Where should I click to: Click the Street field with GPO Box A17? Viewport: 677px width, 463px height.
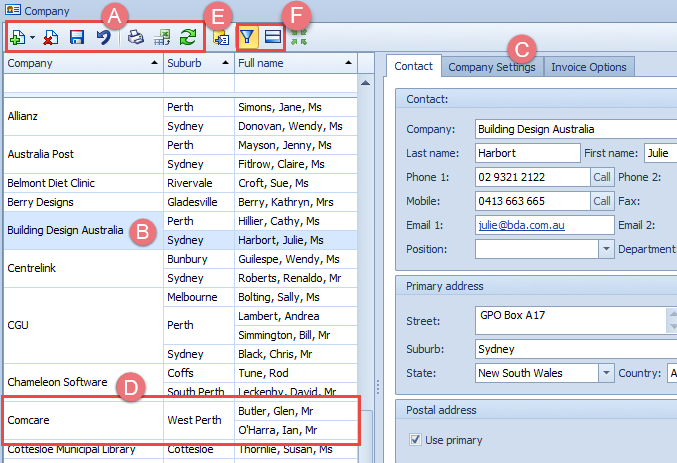(571, 320)
